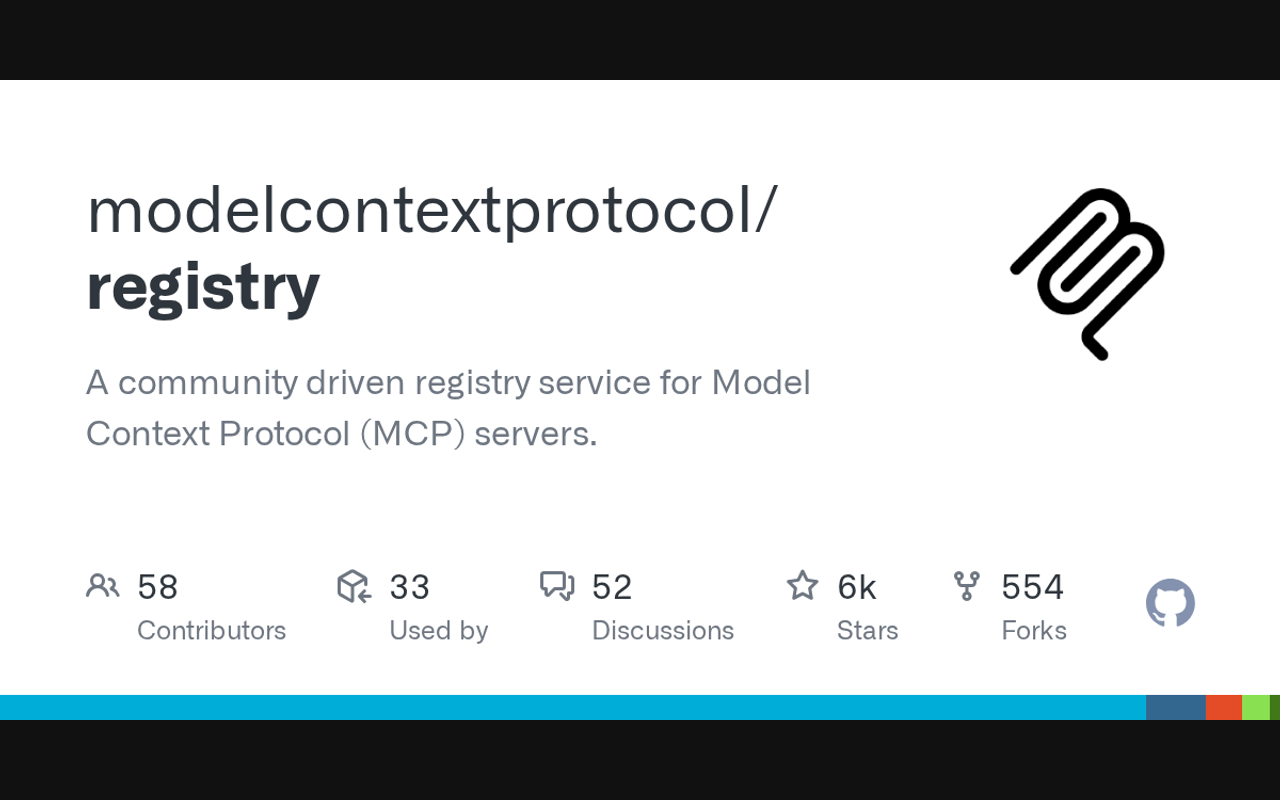Click the 554 forks count

[1032, 587]
